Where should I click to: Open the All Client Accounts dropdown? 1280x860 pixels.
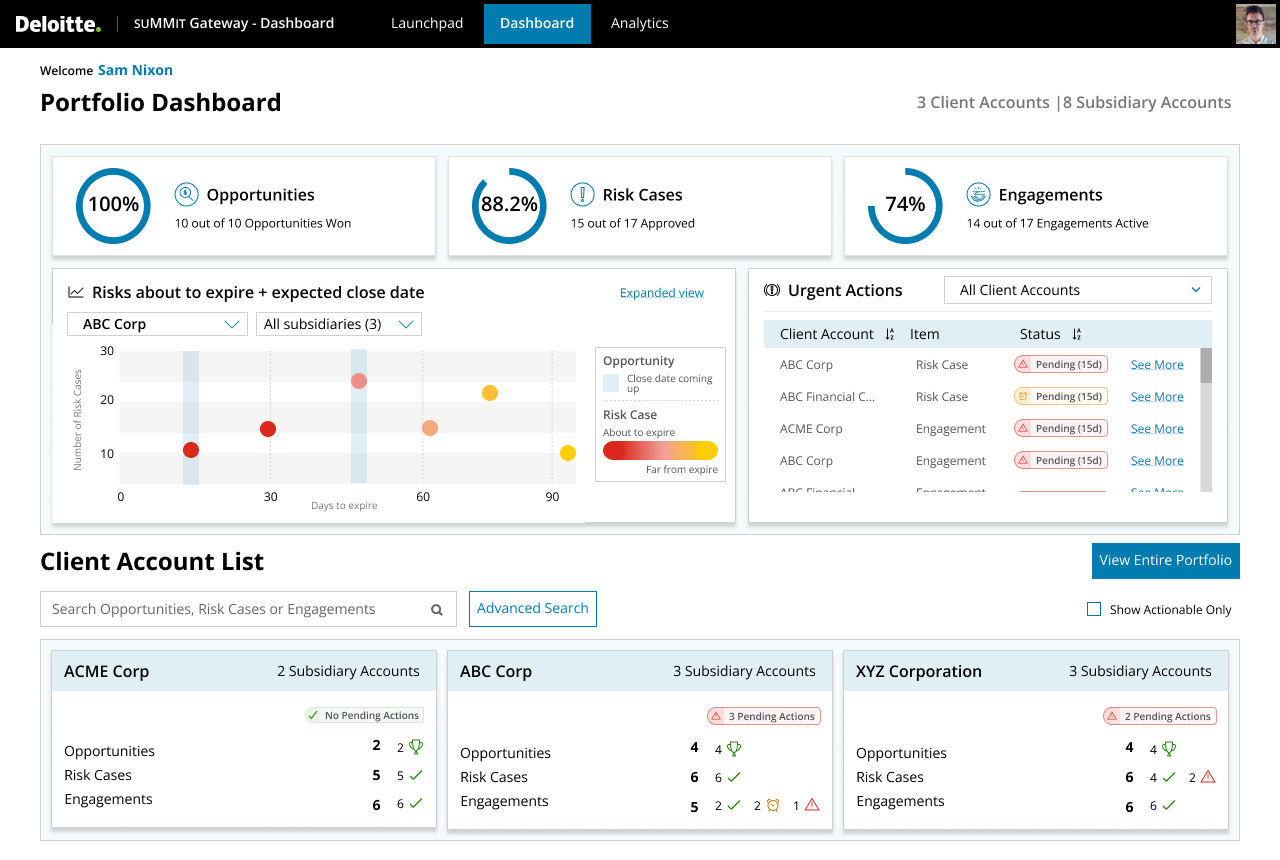coord(1078,290)
